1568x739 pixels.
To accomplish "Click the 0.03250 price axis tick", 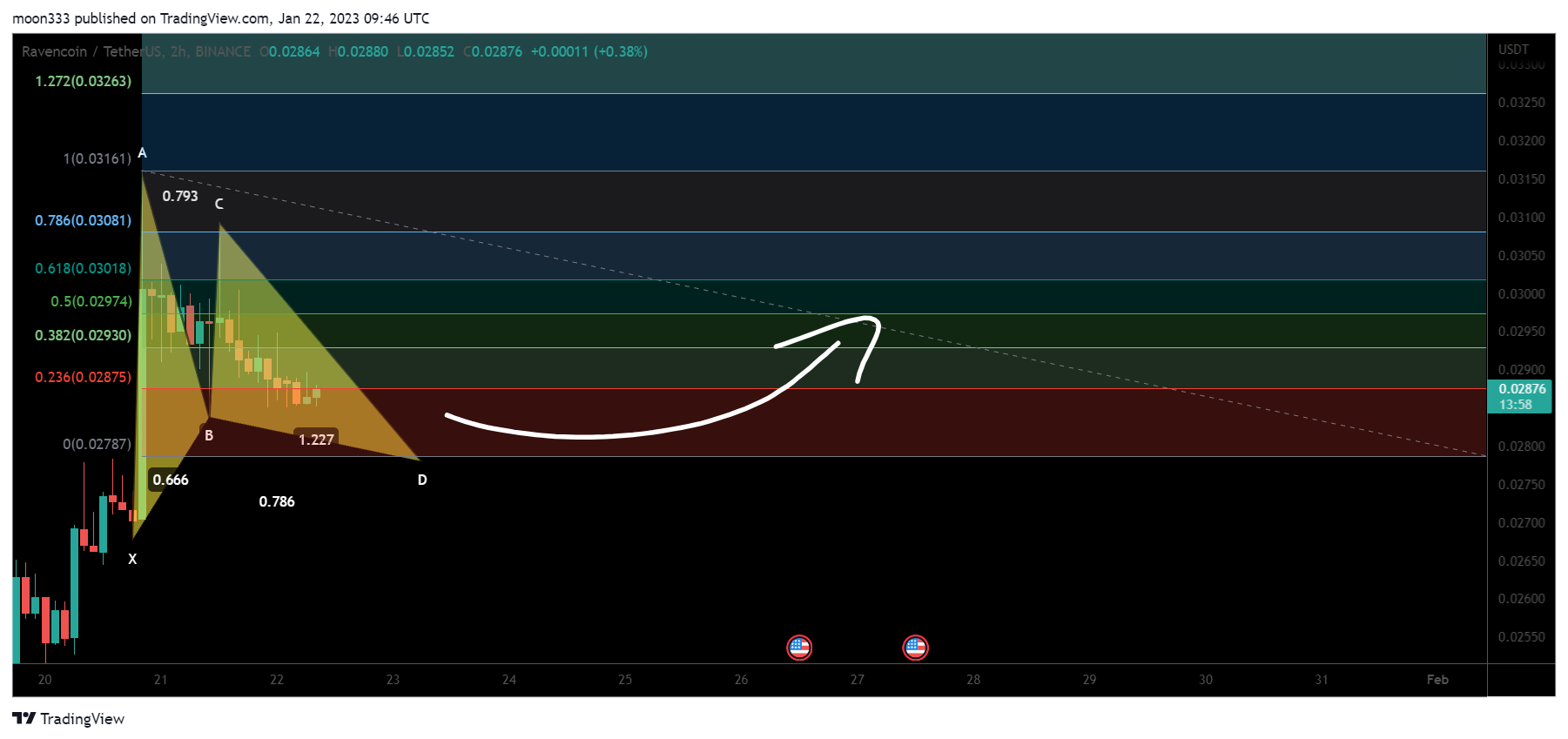I will (1522, 103).
